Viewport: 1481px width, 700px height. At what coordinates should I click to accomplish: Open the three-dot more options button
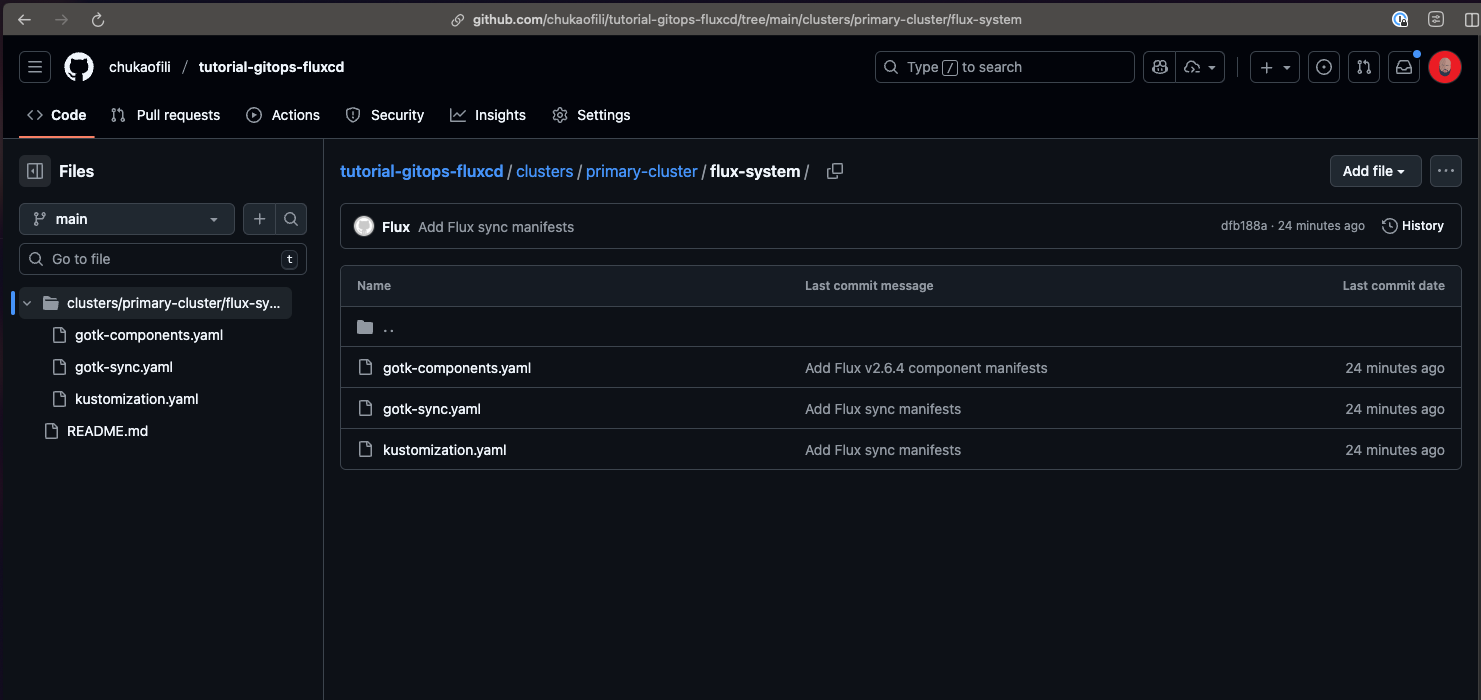click(x=1446, y=171)
